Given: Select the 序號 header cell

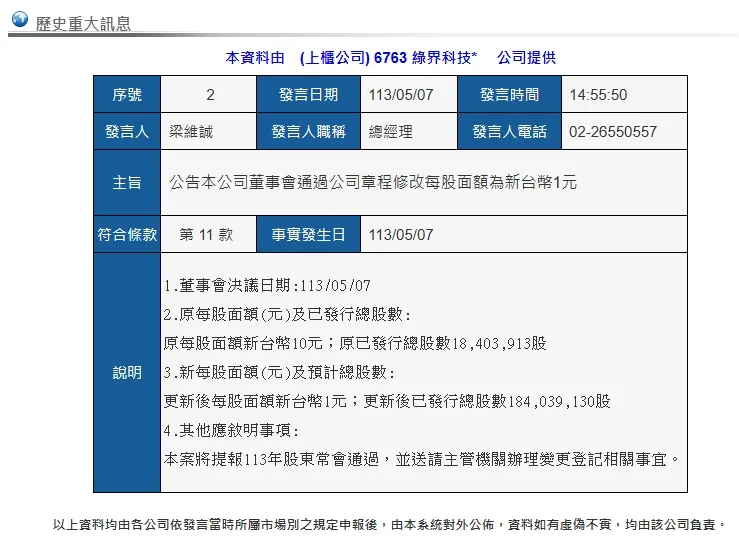Looking at the screenshot, I should tap(127, 94).
